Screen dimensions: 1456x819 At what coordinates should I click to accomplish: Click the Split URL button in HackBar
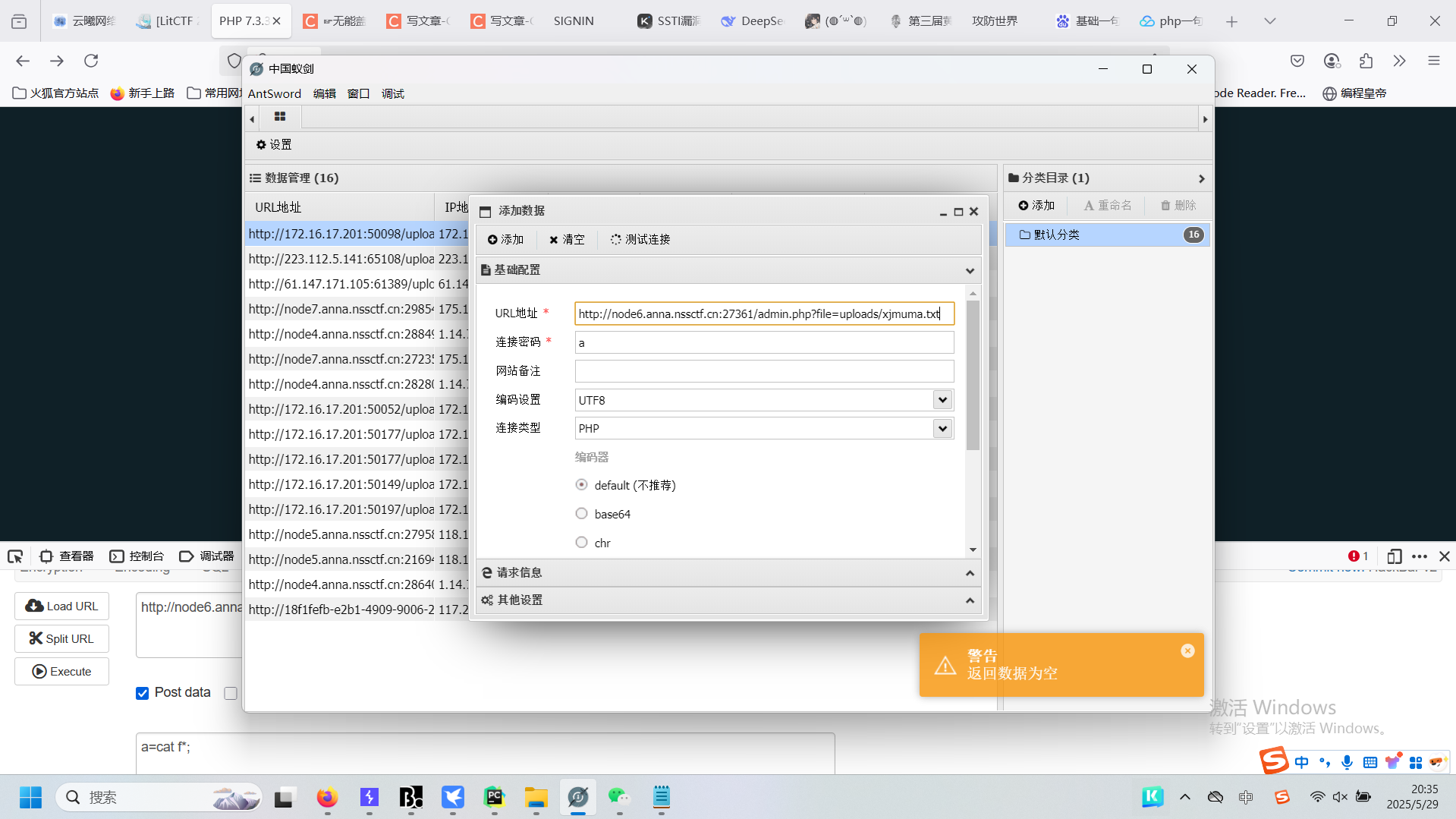61,639
